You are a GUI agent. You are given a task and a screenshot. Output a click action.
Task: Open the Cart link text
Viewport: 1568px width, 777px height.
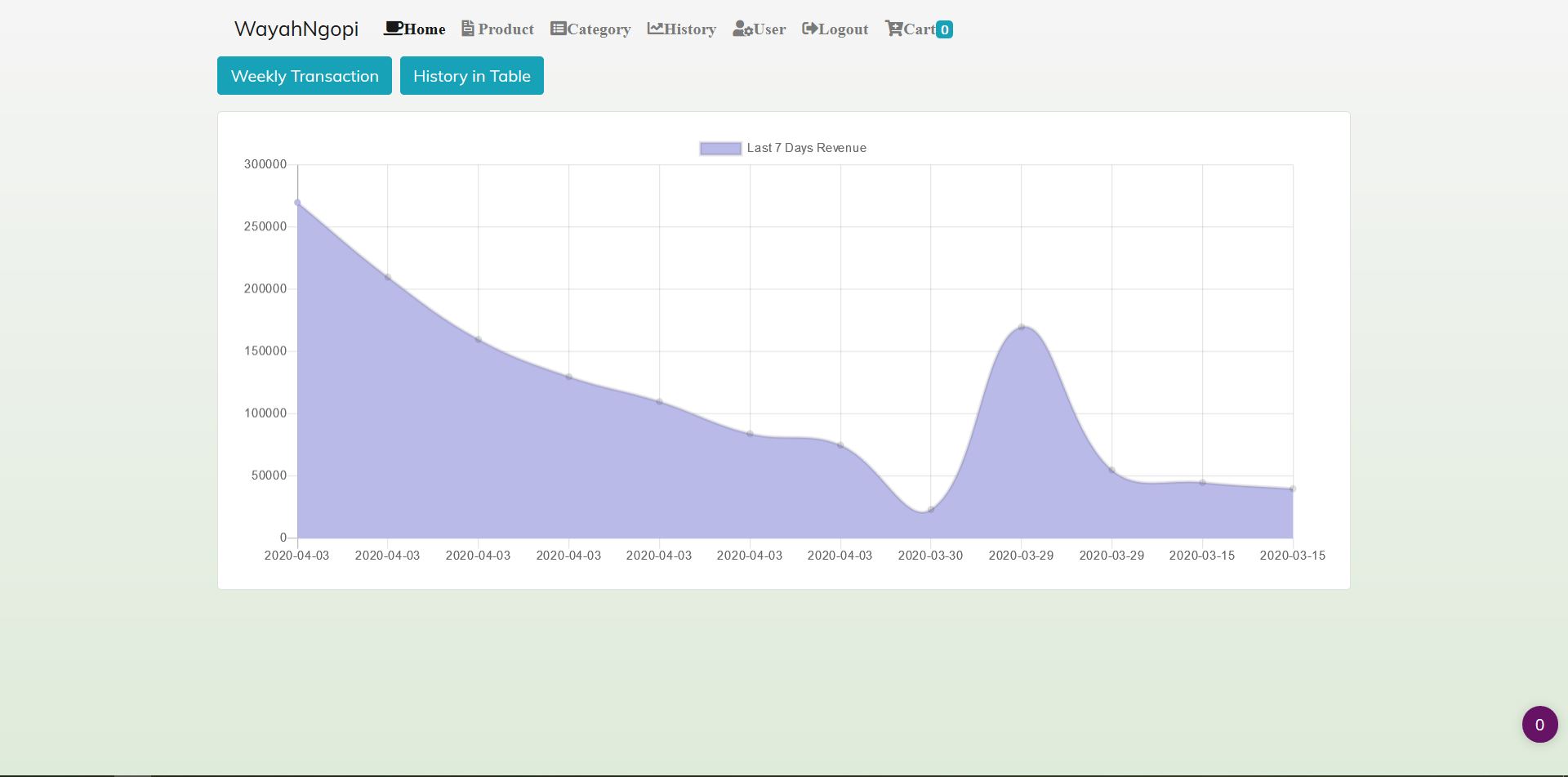click(x=920, y=29)
